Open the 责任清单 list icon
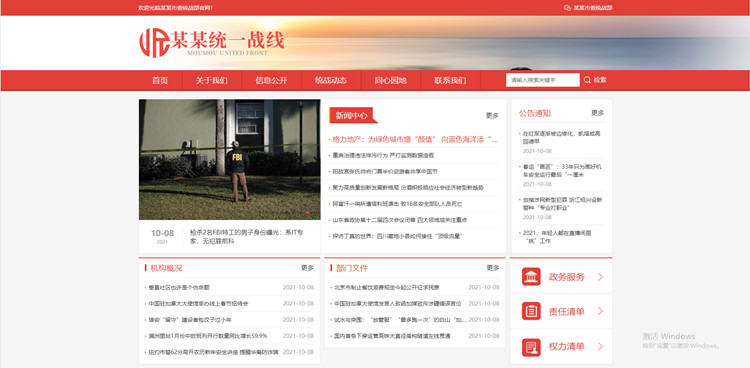Image resolution: width=750 pixels, height=368 pixels. click(x=531, y=311)
